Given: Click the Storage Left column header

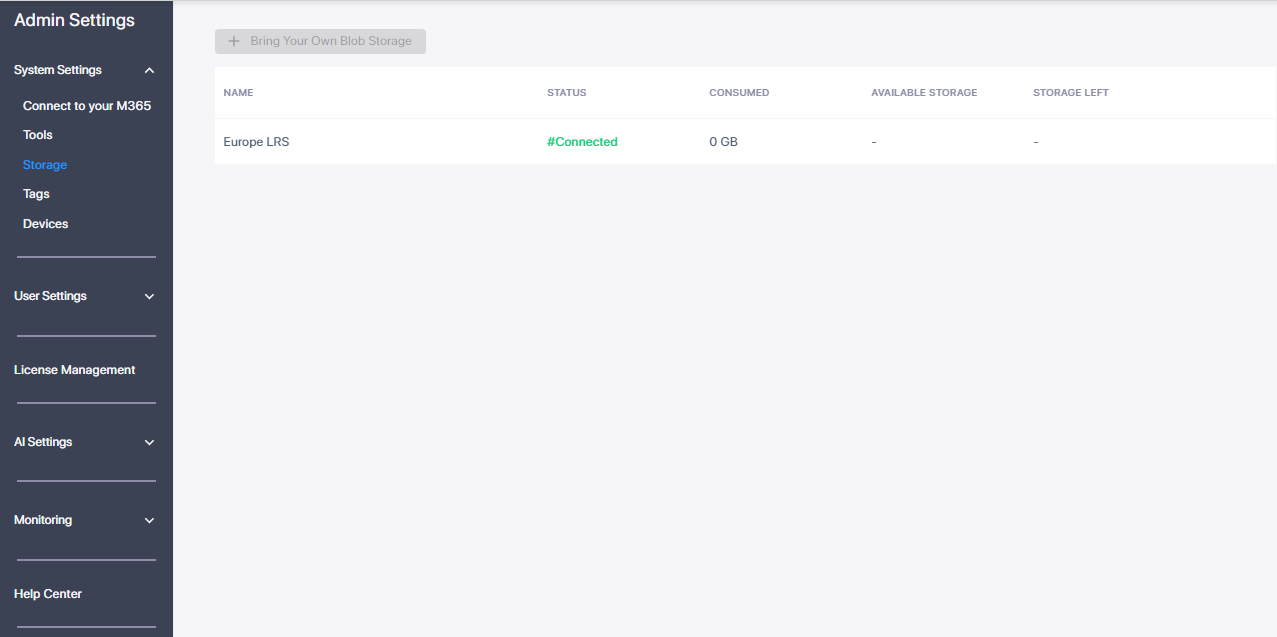Looking at the screenshot, I should point(1071,93).
